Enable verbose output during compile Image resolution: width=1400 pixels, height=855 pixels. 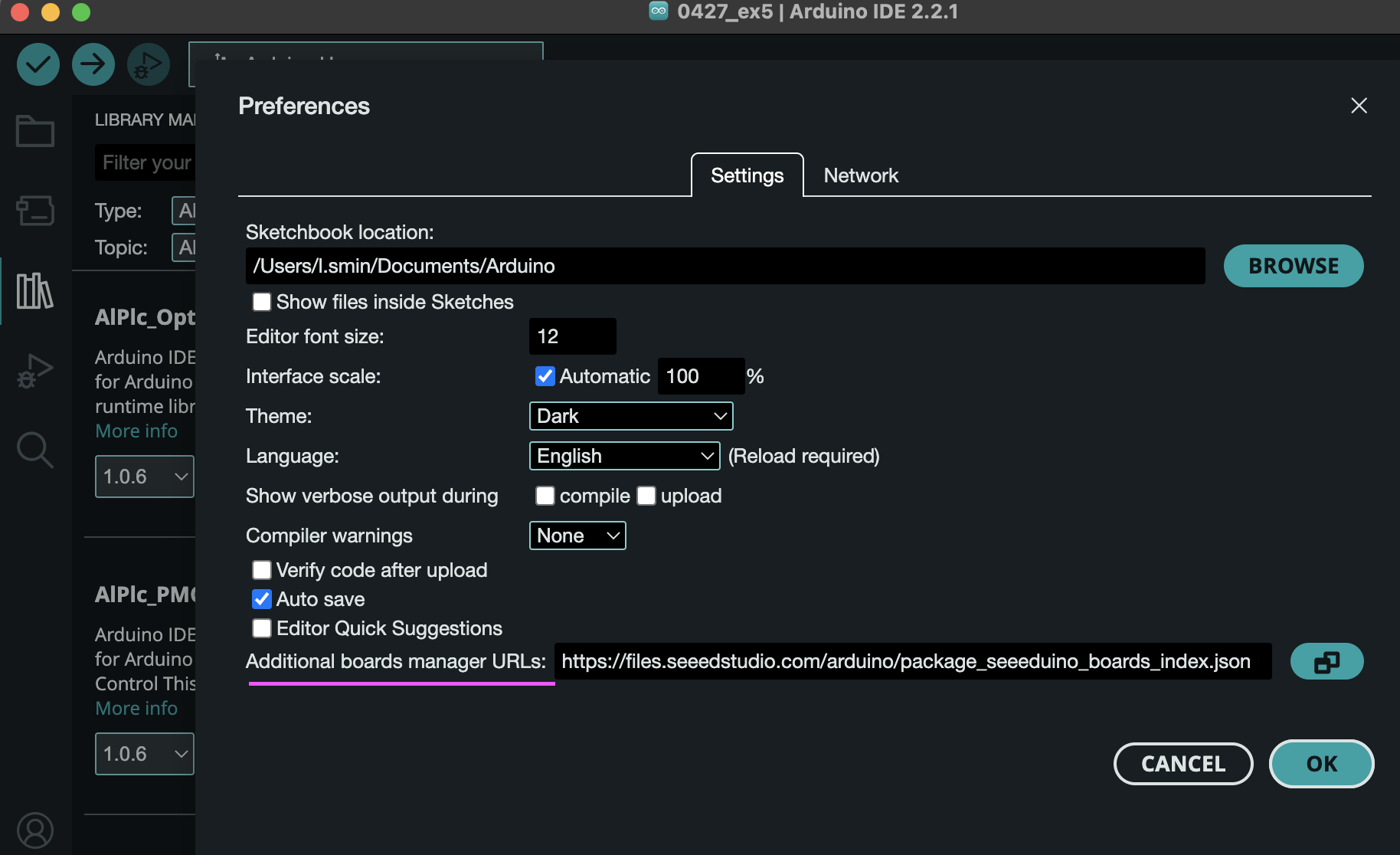pos(545,496)
